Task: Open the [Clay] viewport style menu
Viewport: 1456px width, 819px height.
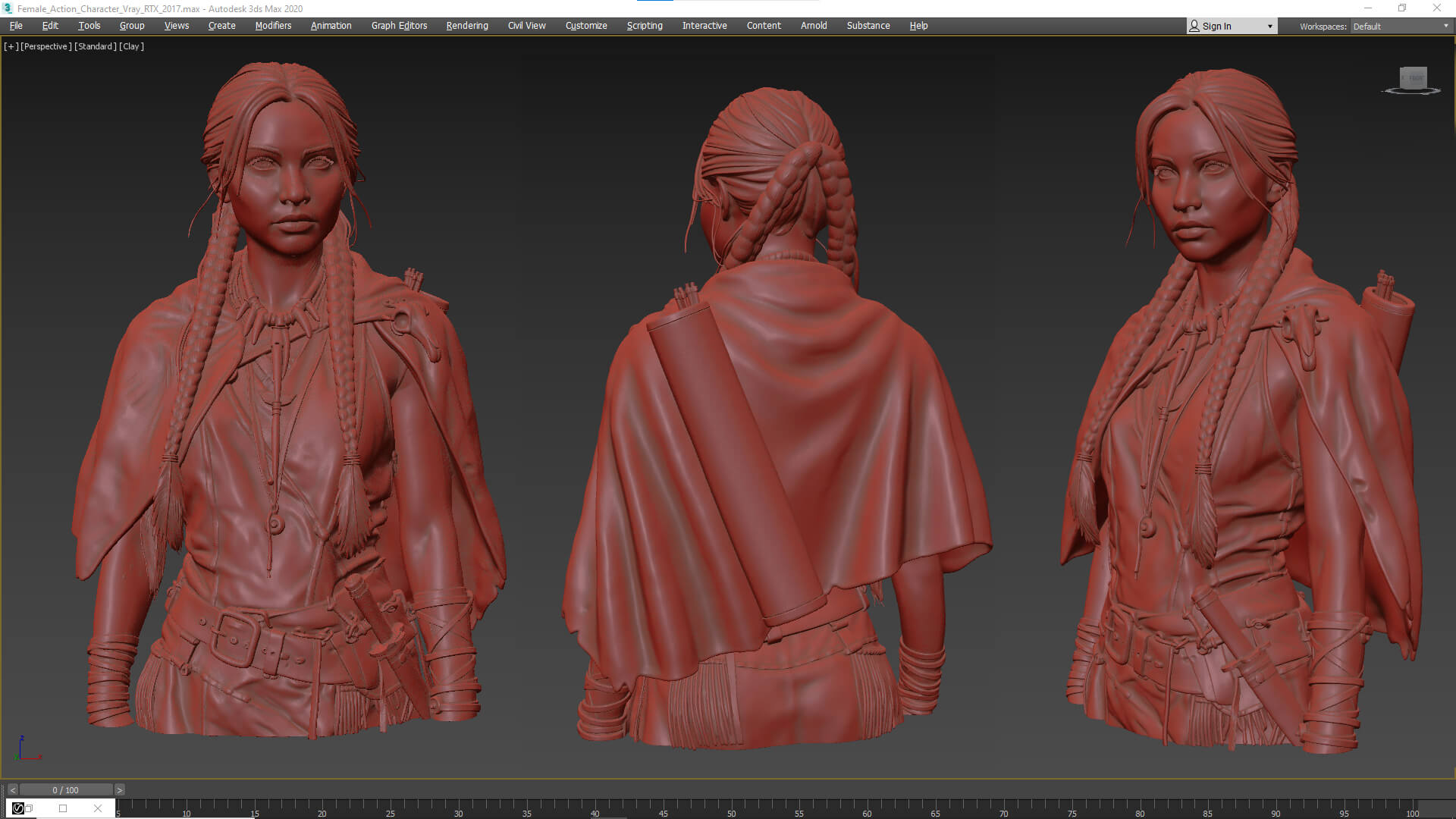Action: [x=131, y=46]
